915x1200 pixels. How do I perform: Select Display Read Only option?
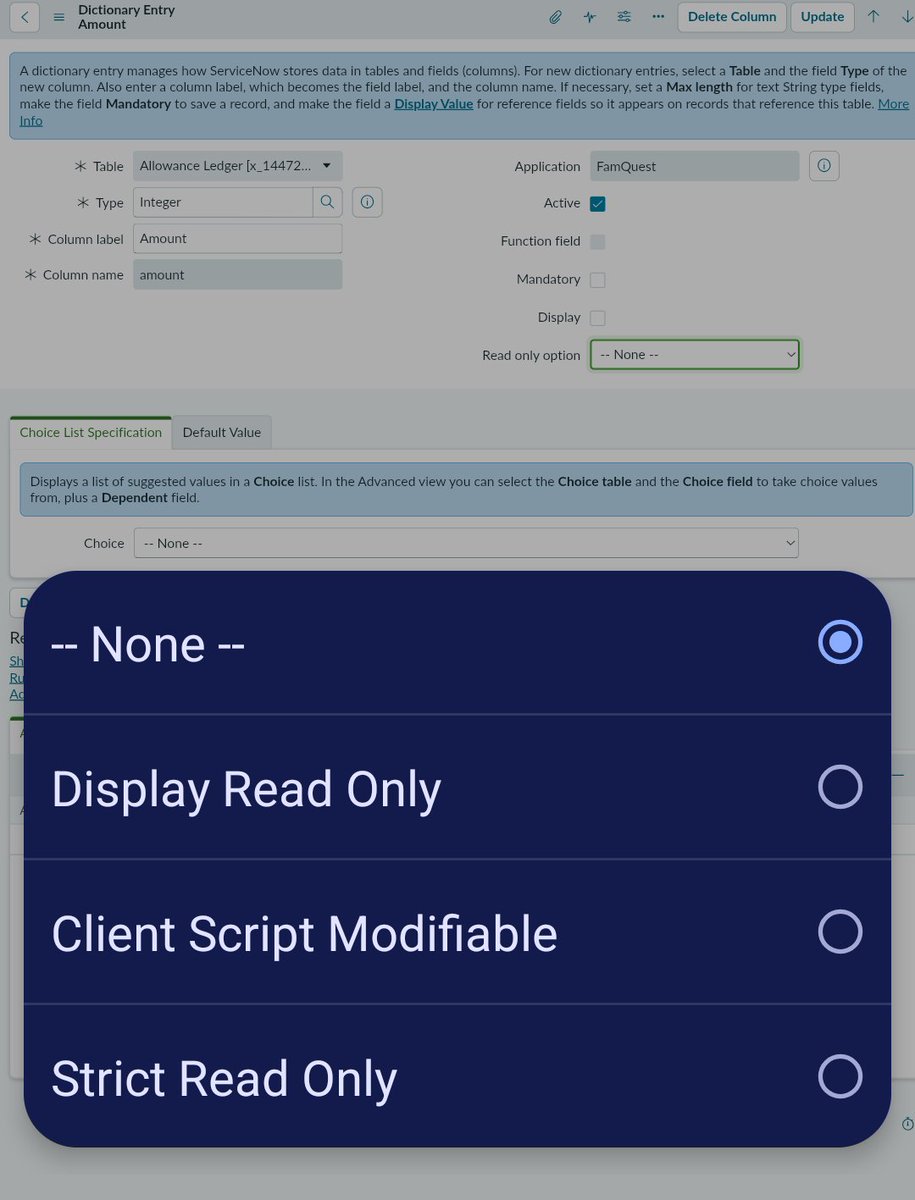click(457, 788)
